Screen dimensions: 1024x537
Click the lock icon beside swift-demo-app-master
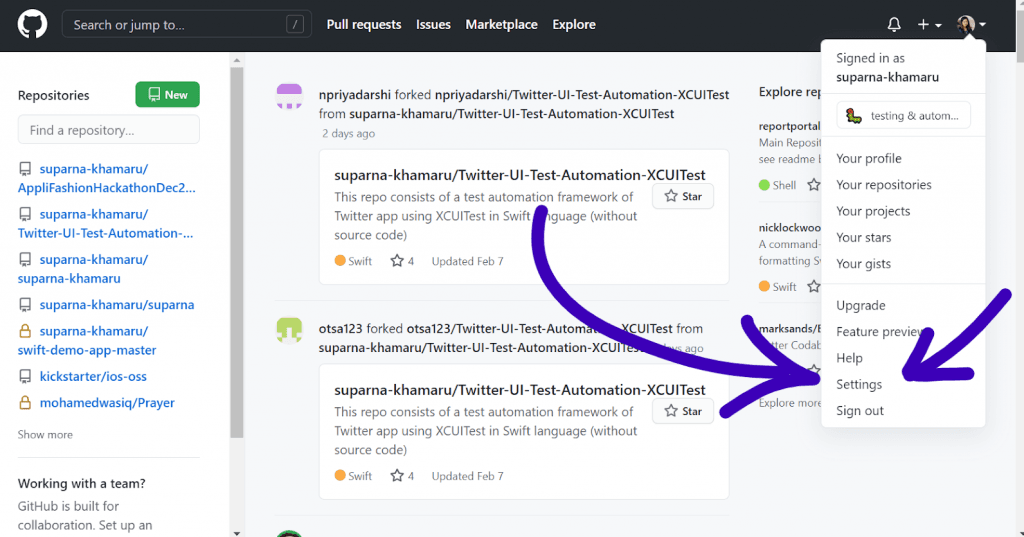pyautogui.click(x=25, y=331)
